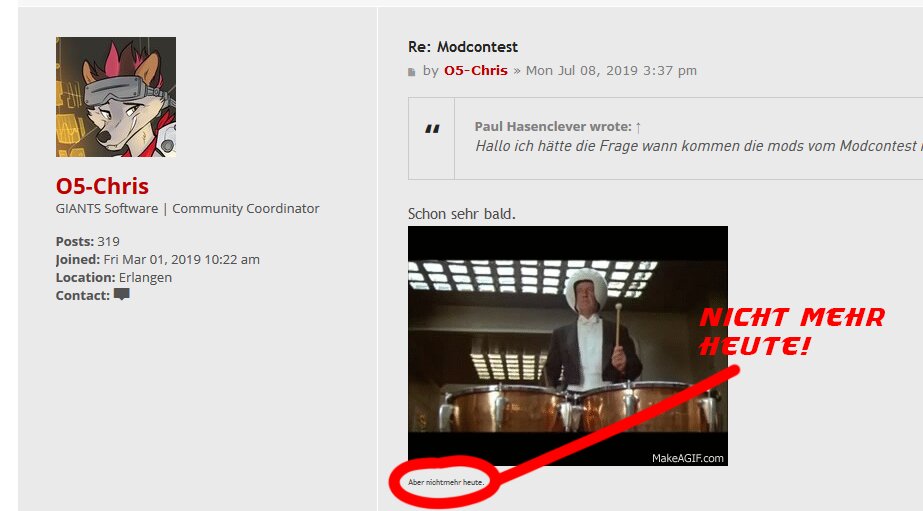
Task: Click the drummer GIF image in the post
Action: point(567,346)
